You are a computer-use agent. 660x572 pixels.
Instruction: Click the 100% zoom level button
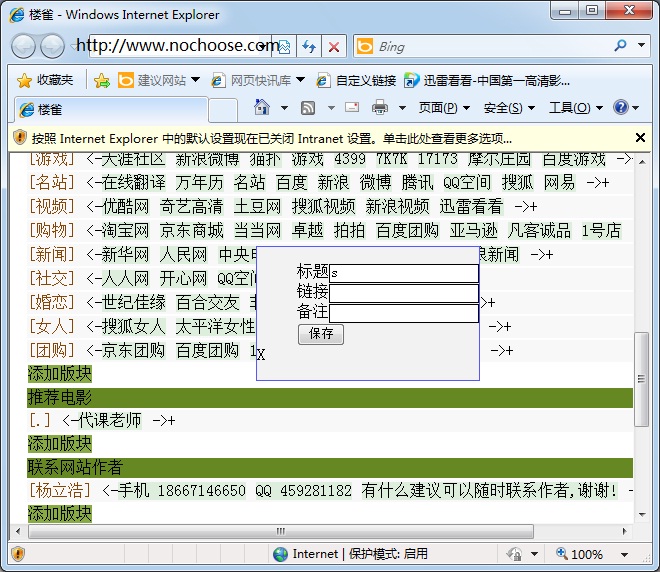click(580, 554)
